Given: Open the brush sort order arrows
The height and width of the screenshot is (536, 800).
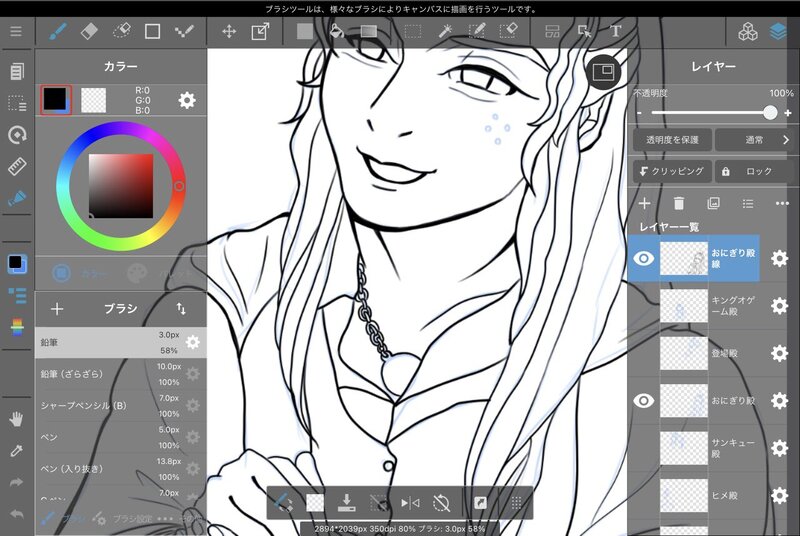Looking at the screenshot, I should point(181,308).
